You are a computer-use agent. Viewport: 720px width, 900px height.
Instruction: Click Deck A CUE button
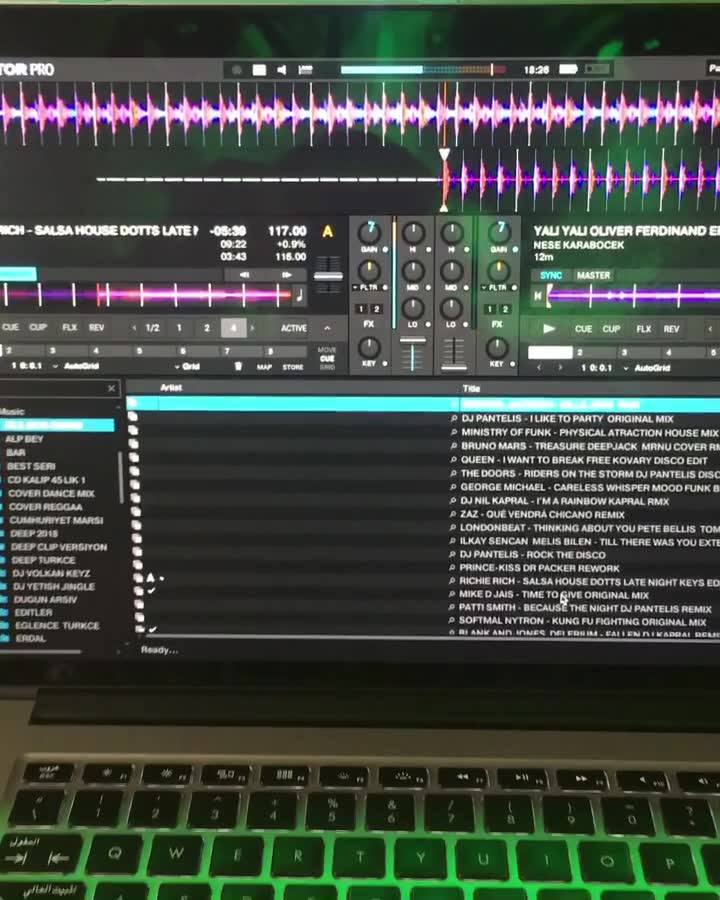point(10,327)
